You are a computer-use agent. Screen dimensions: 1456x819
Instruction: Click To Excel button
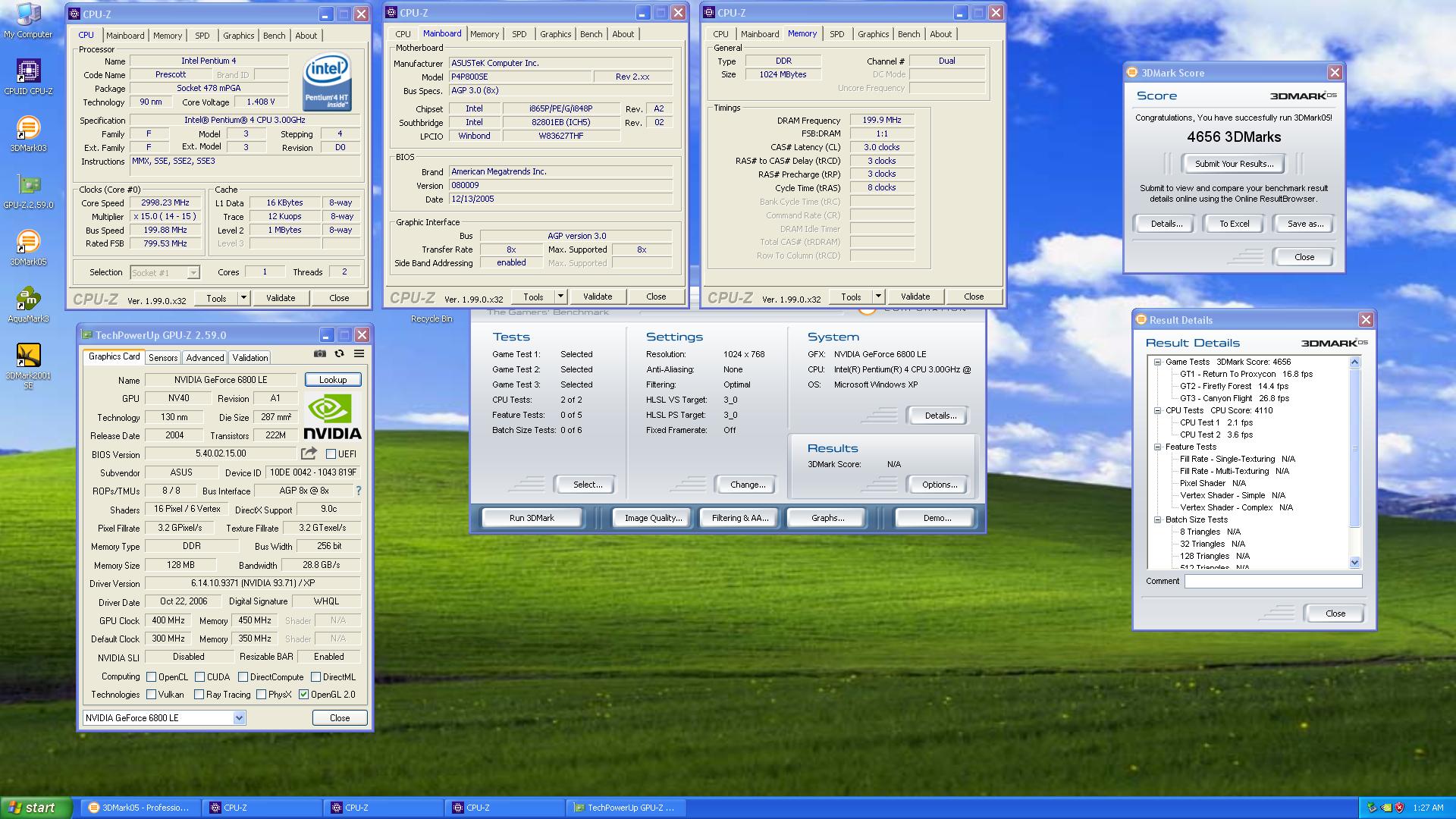pos(1234,224)
